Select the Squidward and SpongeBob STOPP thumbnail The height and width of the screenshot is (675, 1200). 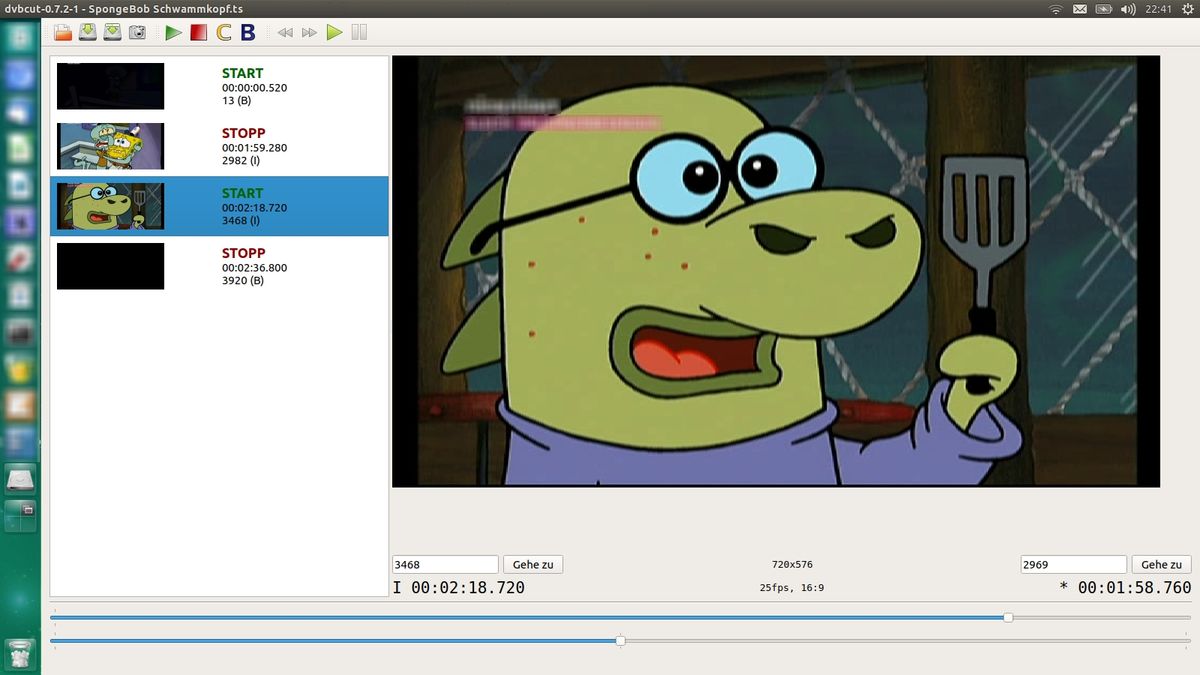[110, 146]
